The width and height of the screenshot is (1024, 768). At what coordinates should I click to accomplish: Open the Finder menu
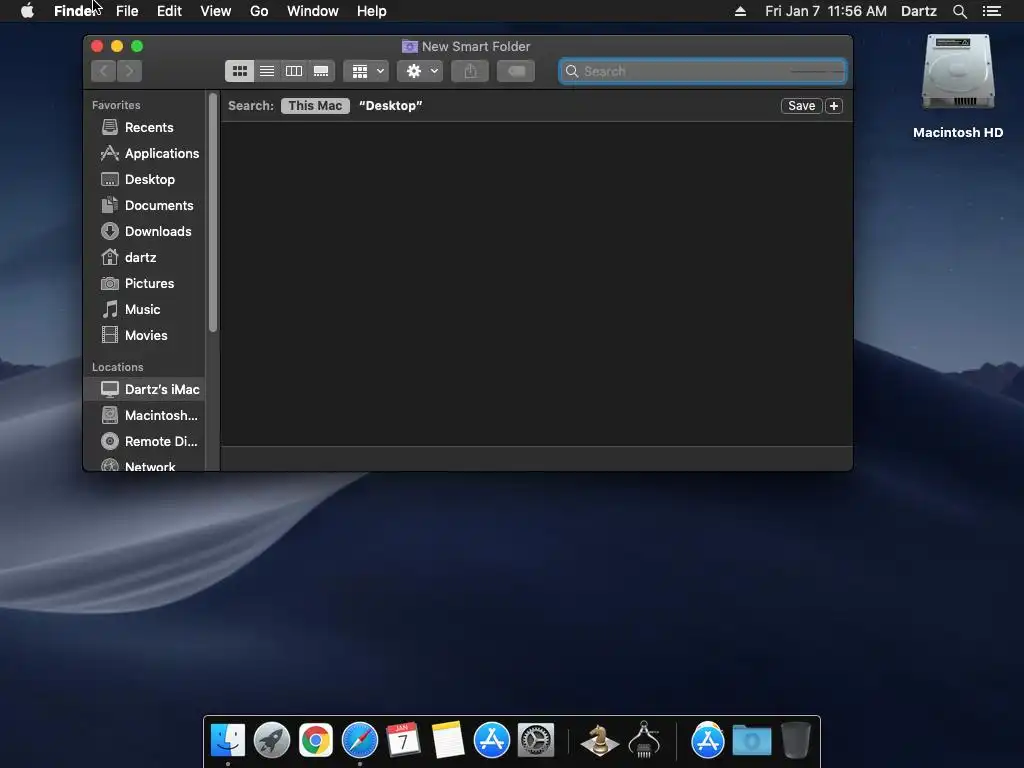(75, 11)
